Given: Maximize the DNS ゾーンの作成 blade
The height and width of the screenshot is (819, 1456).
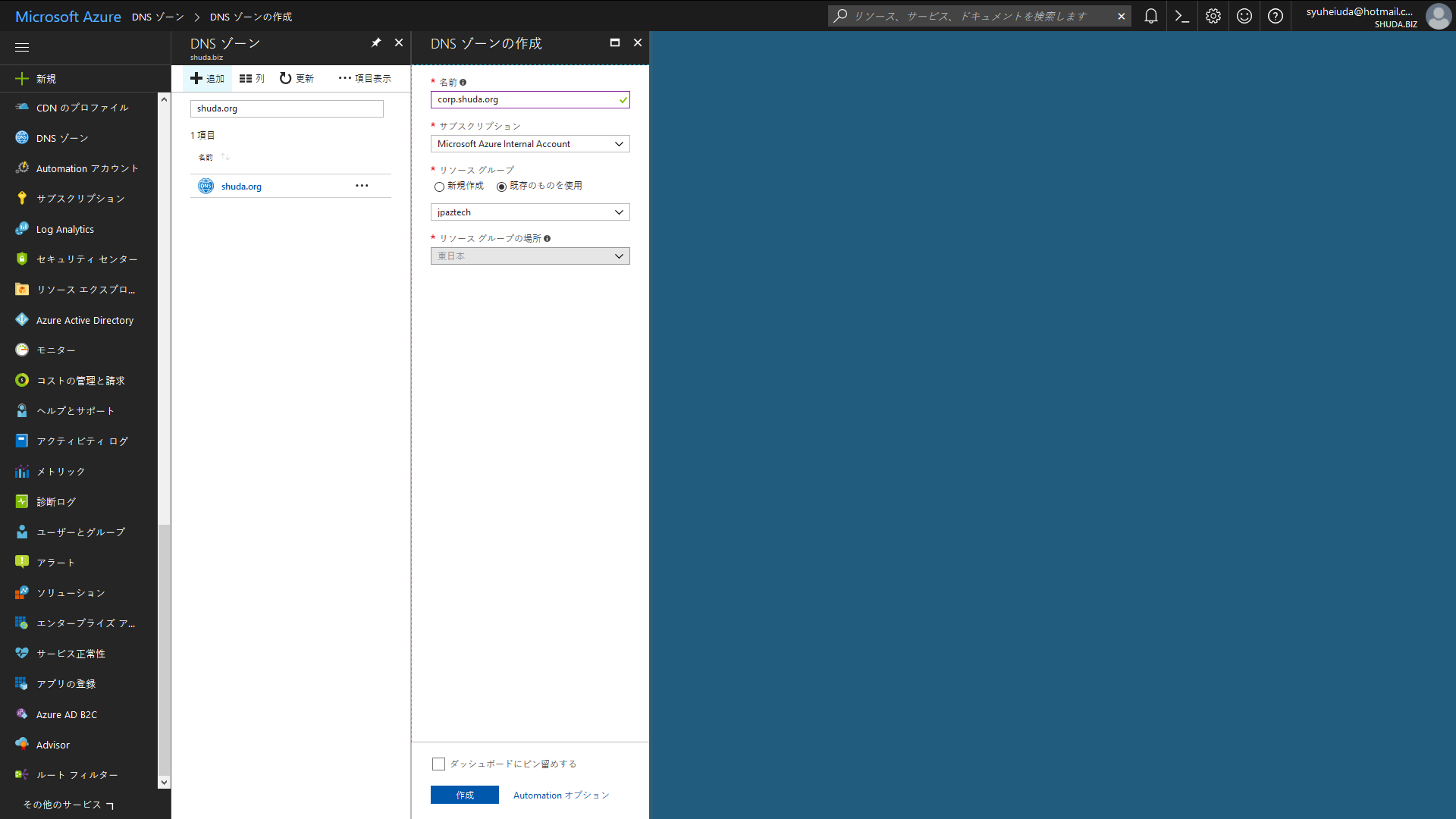Looking at the screenshot, I should click(615, 42).
